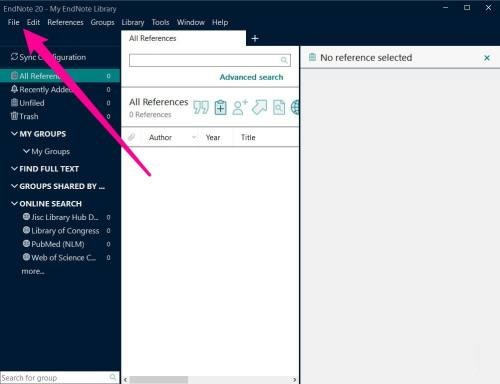Click the Share Library person-plus icon
This screenshot has height=384, width=500.
click(x=240, y=107)
